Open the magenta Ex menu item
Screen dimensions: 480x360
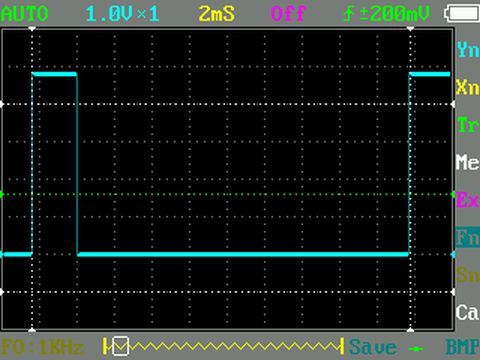click(468, 200)
